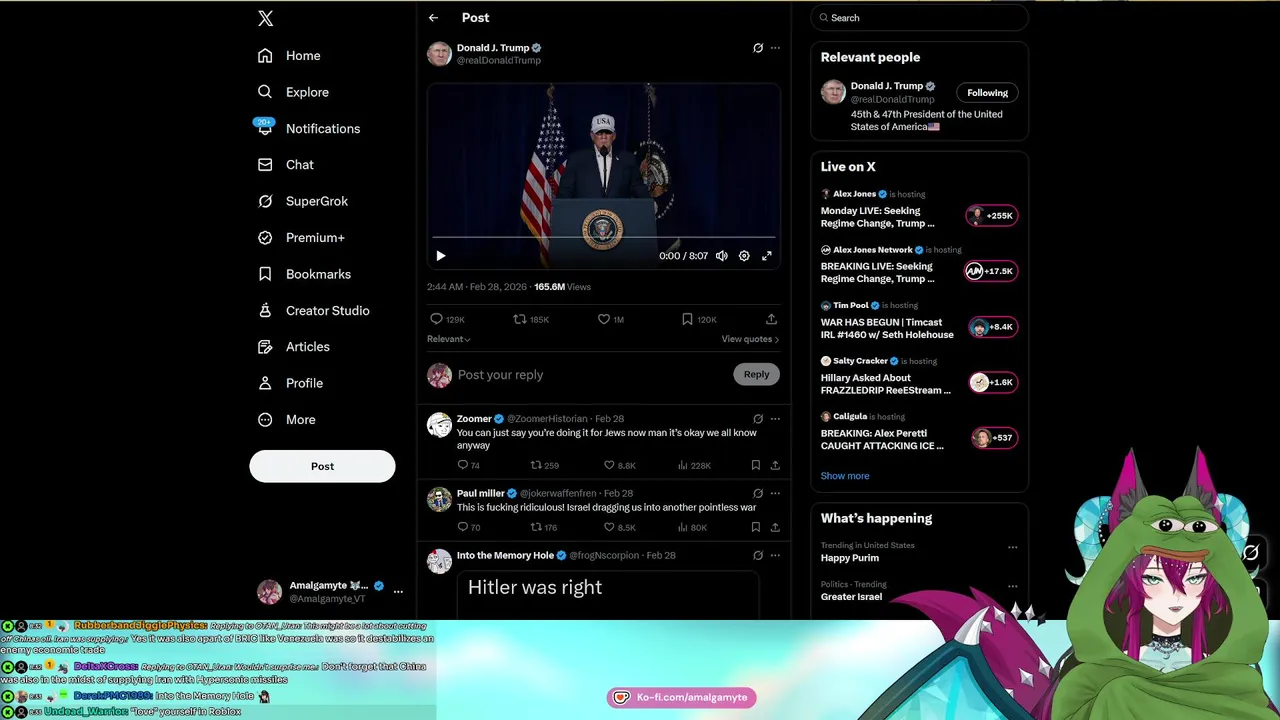Share Trump's post via share icon
The image size is (1280, 720).
coord(771,319)
